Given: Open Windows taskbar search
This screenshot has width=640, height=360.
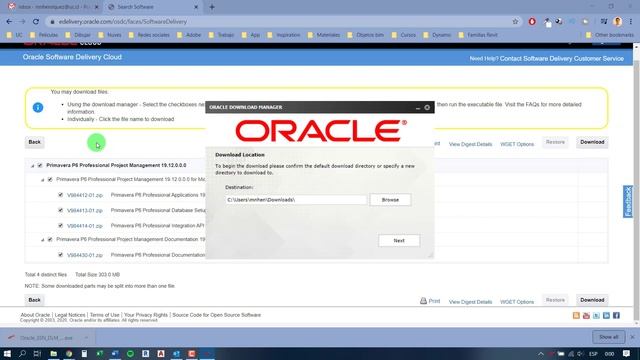Looking at the screenshot, I should pyautogui.click(x=22, y=353).
